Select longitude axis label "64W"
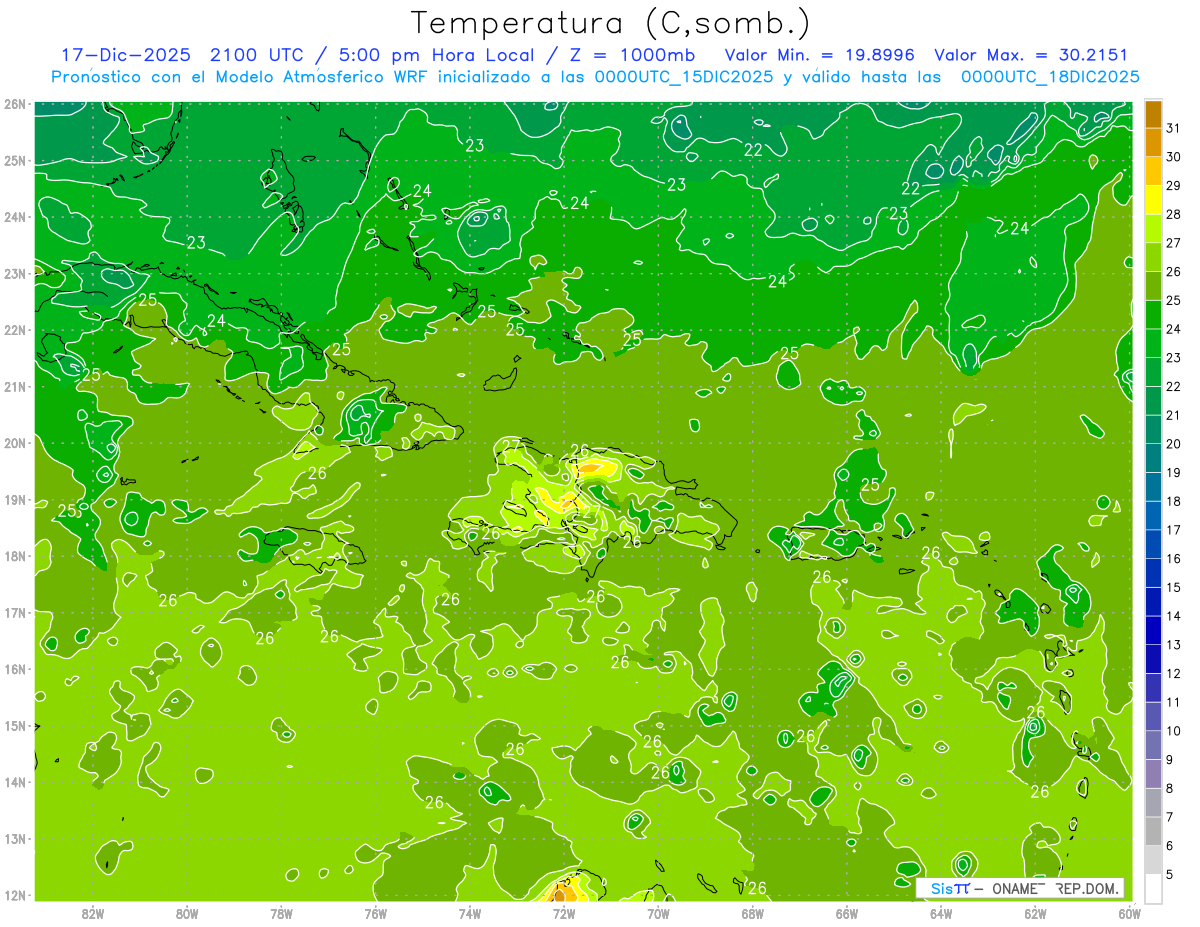Image resolution: width=1200 pixels, height=927 pixels. 941,913
